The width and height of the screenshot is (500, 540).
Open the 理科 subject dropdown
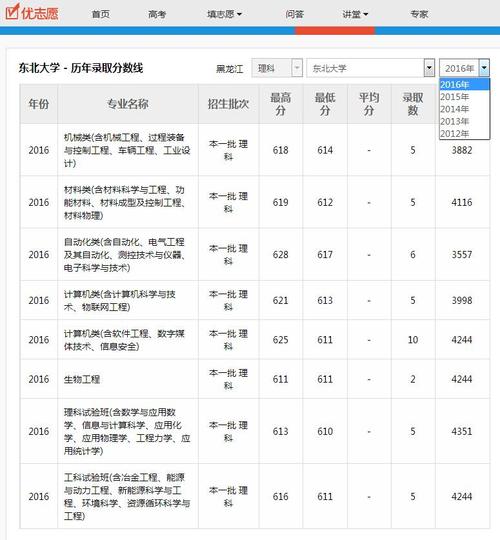[x=277, y=68]
